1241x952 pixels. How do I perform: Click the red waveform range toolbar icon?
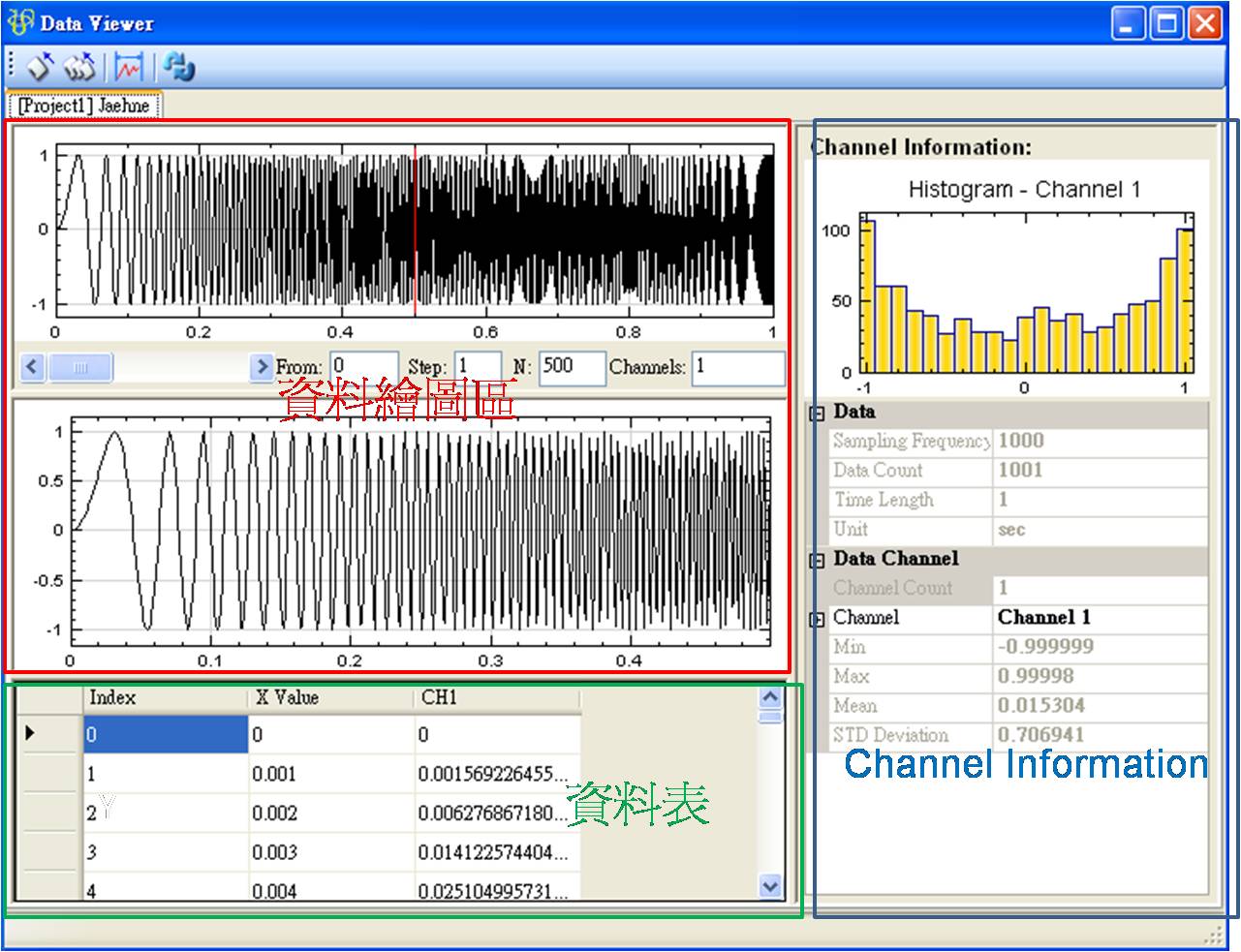coord(128,66)
